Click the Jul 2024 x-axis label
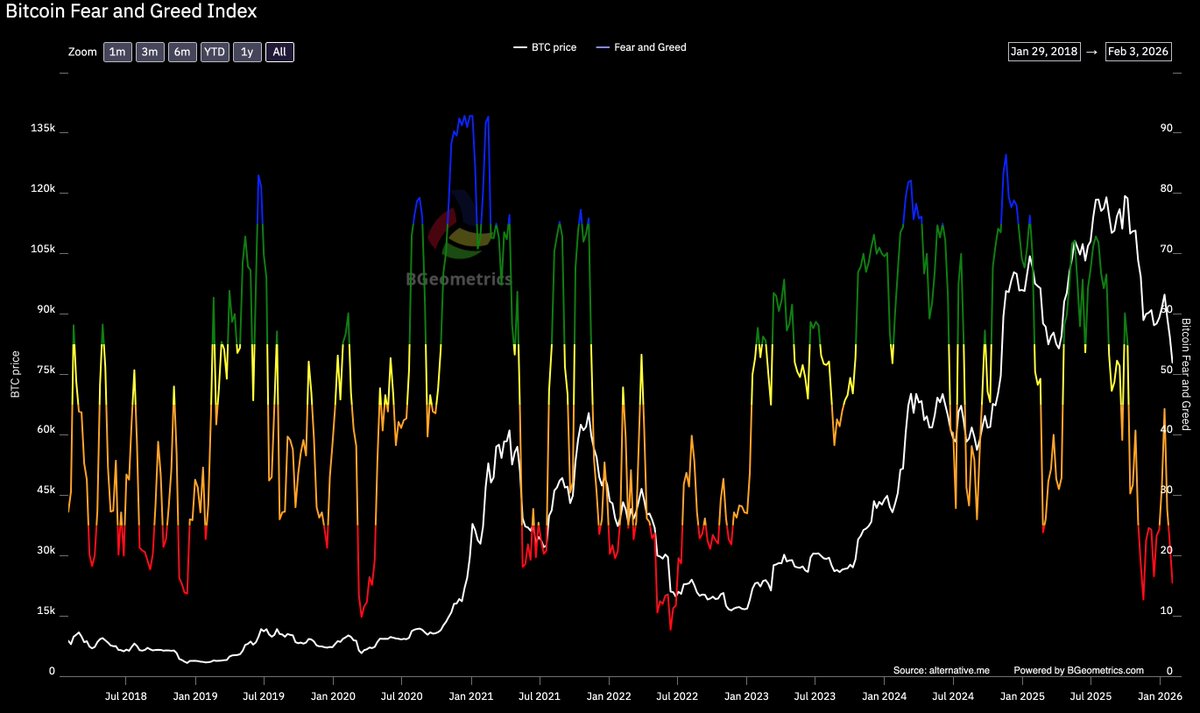This screenshot has height=713, width=1200. point(954,694)
